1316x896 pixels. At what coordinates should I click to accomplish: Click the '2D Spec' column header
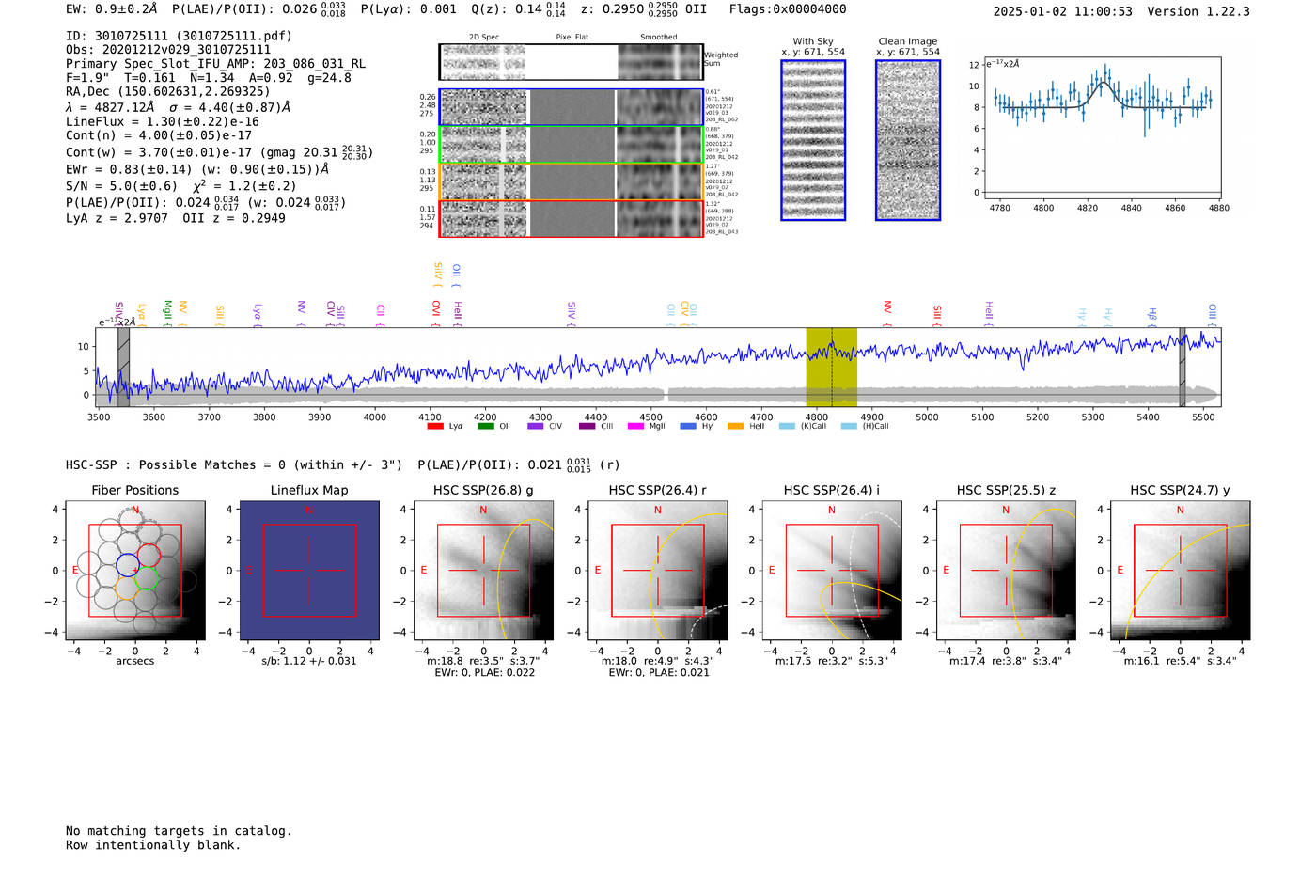point(484,38)
